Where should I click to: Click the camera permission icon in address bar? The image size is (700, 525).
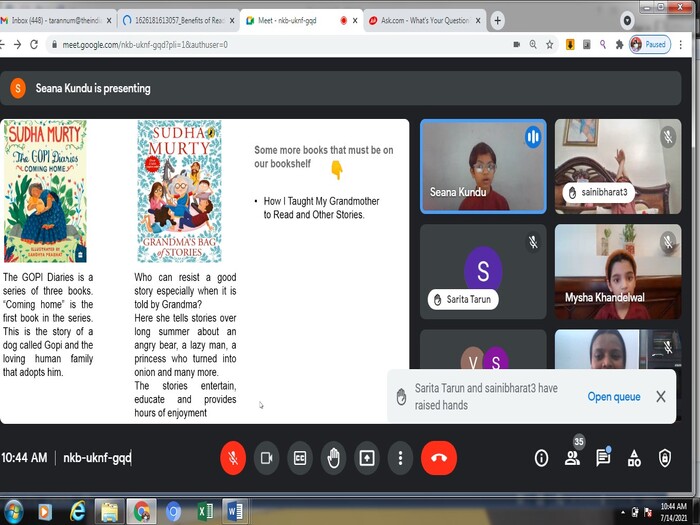(x=517, y=45)
